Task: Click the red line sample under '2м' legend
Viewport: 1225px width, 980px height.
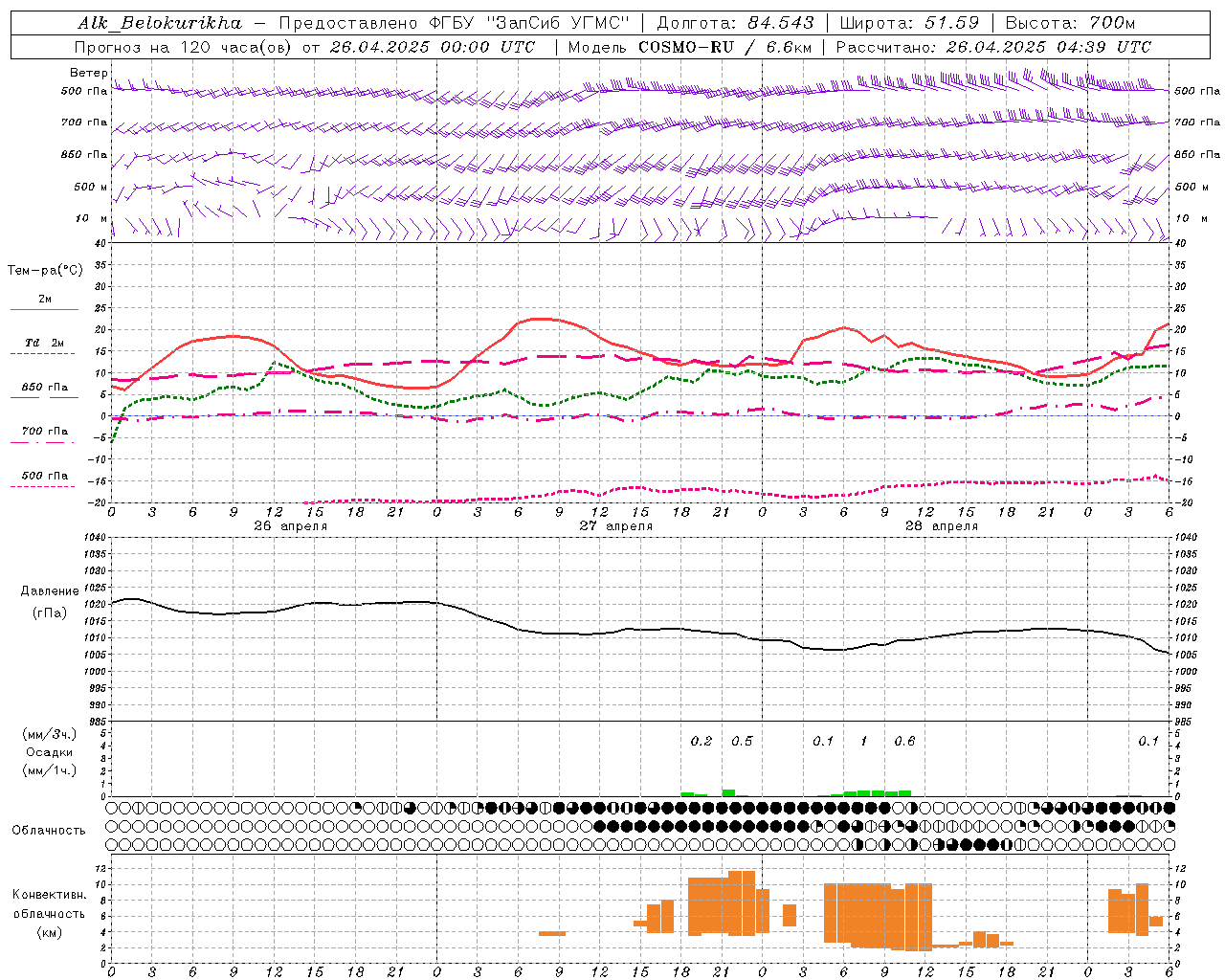Action: pos(44,310)
